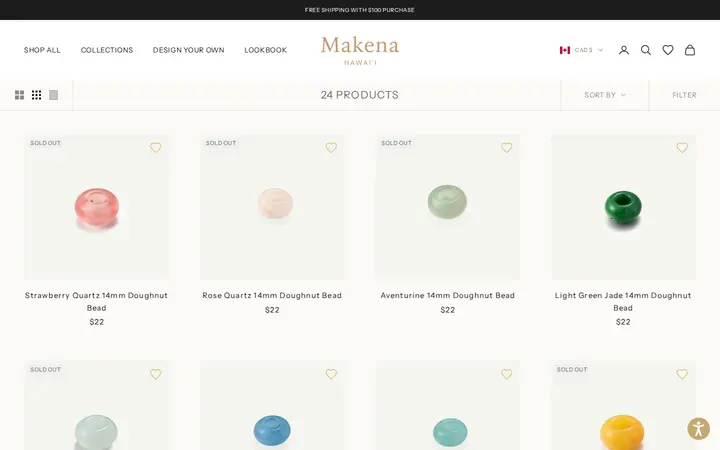Screen dimensions: 720x450
Task: Open Strawberry Quartz 14mm Doughnut Bead link
Action: pyautogui.click(x=96, y=301)
